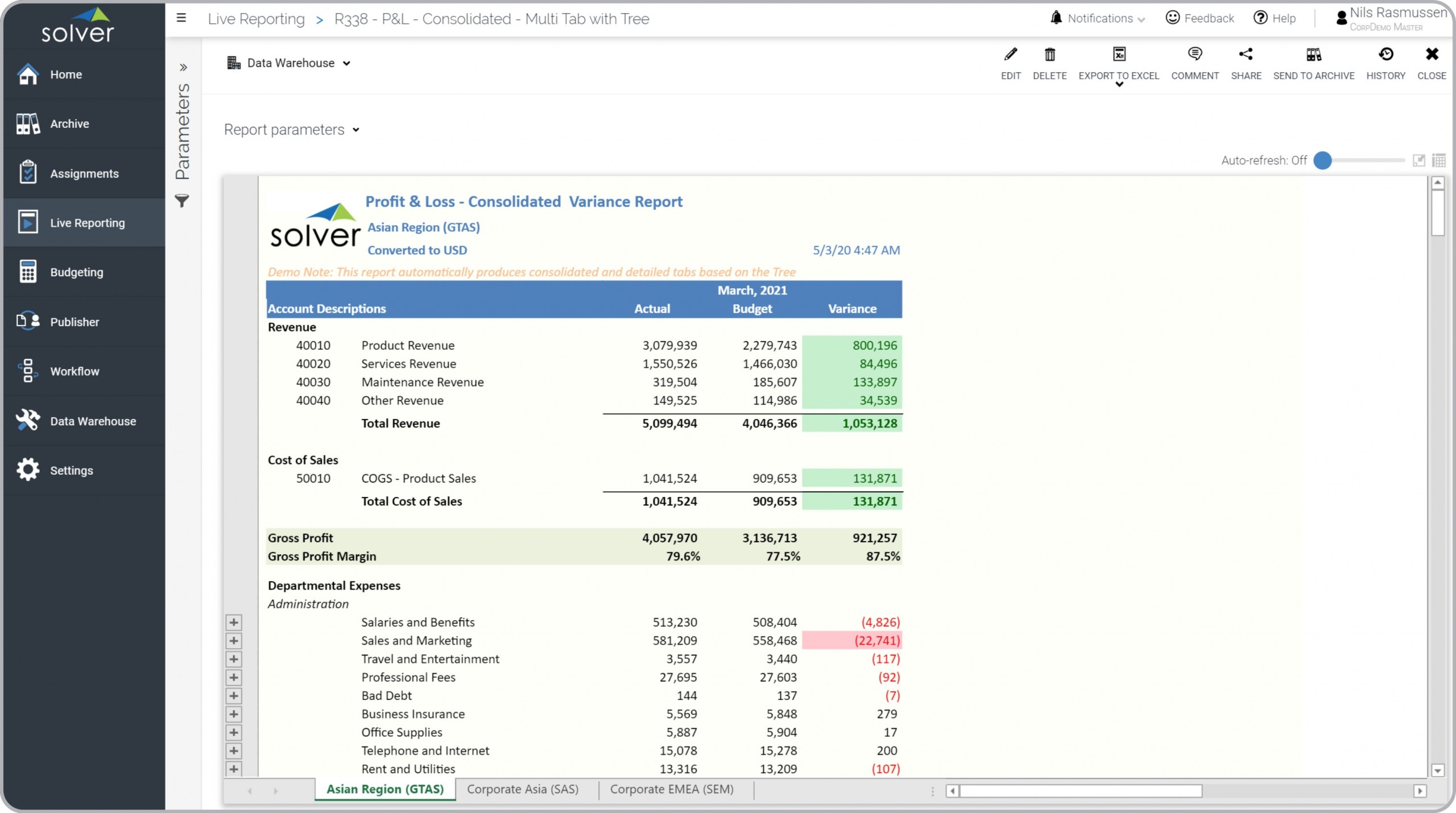1456x813 pixels.
Task: Click the Send to Archive icon
Action: click(x=1313, y=55)
